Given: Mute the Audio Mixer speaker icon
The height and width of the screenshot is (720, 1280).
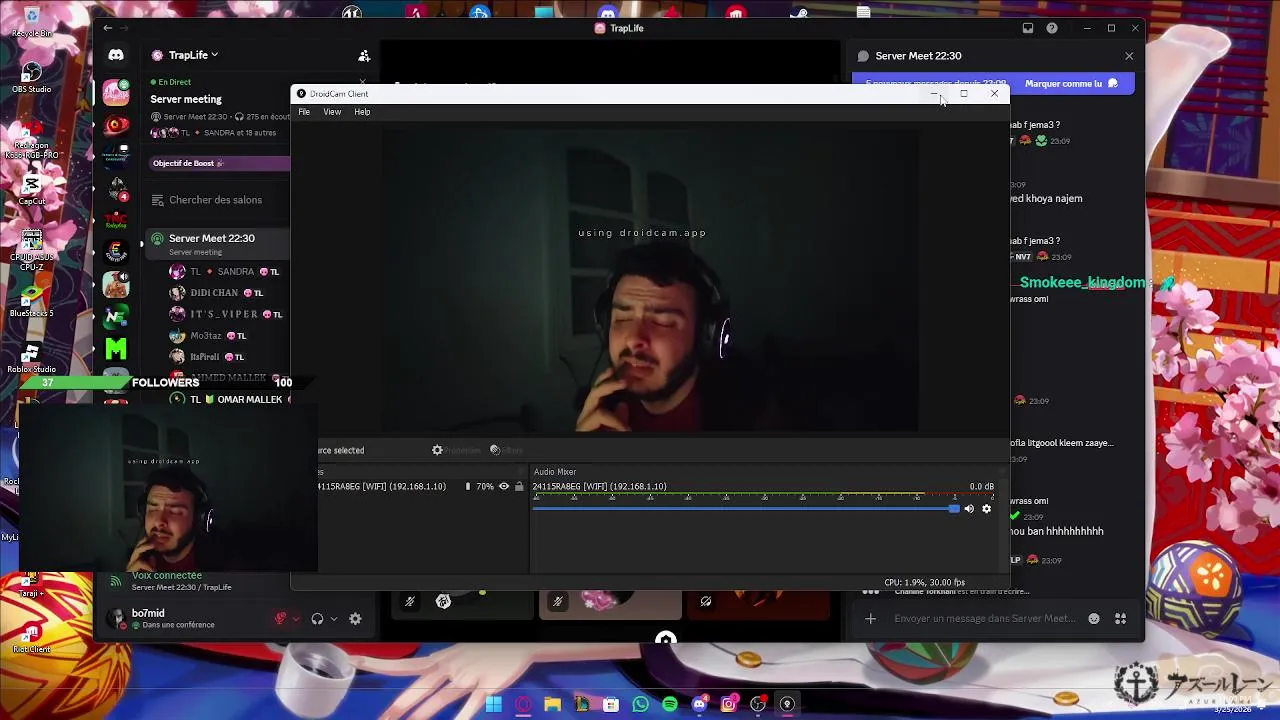Looking at the screenshot, I should 969,509.
